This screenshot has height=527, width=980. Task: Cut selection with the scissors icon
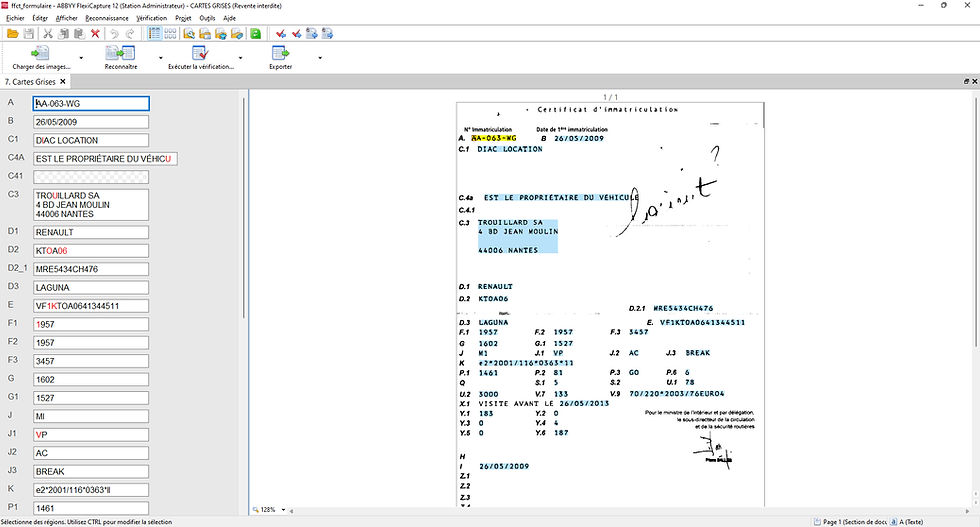(x=48, y=34)
